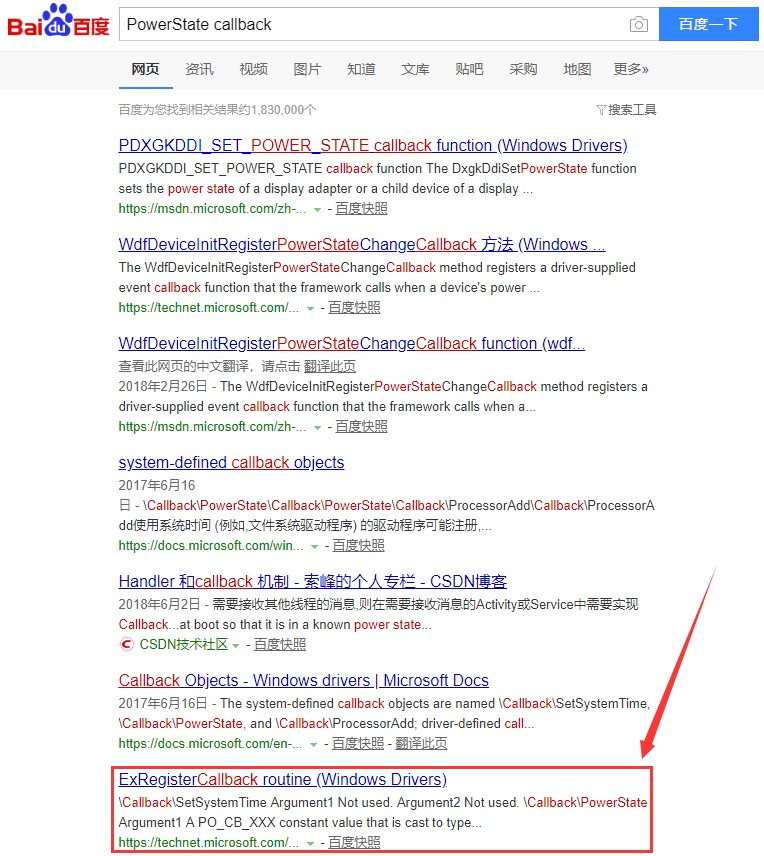
Task: Click URL https://msdn.microsoft.com/zh under first result
Action: coord(212,209)
